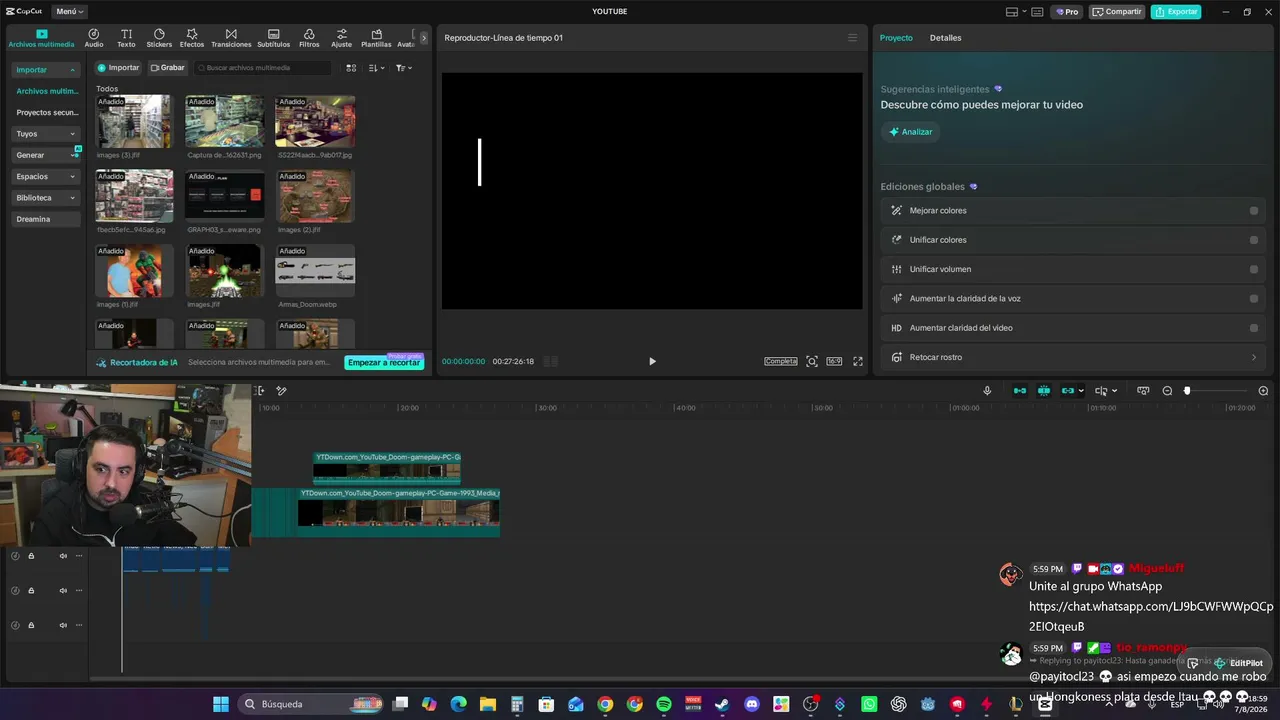The height and width of the screenshot is (720, 1280).
Task: Open the Texto tools tab
Action: pyautogui.click(x=126, y=38)
